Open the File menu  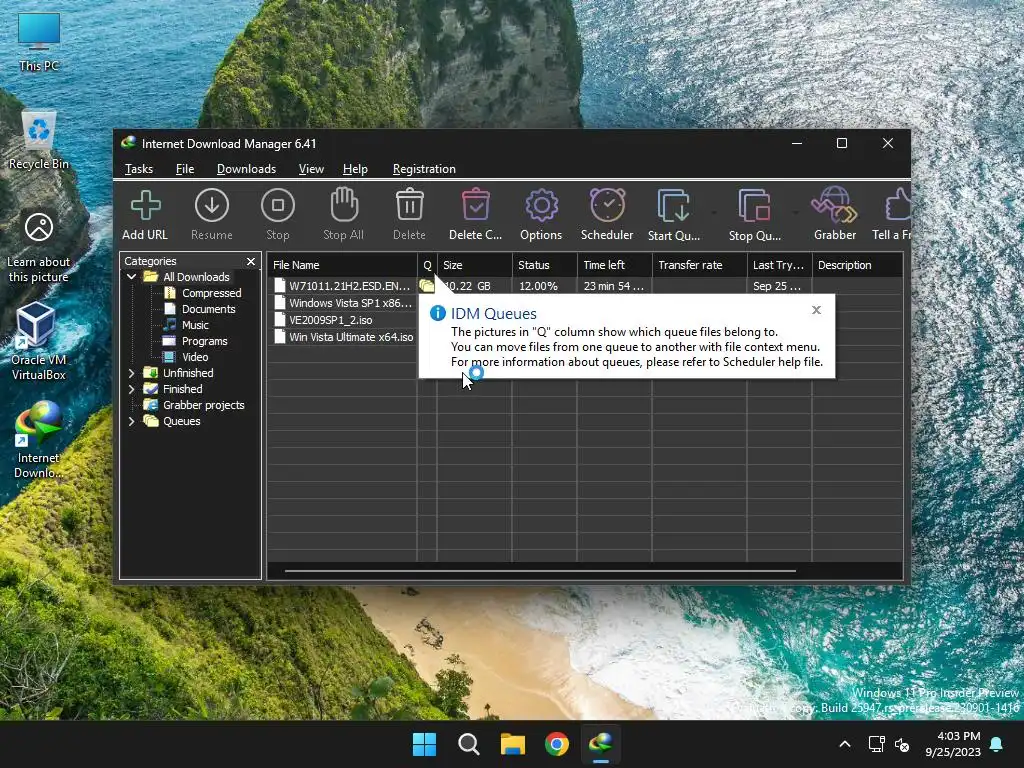click(185, 168)
